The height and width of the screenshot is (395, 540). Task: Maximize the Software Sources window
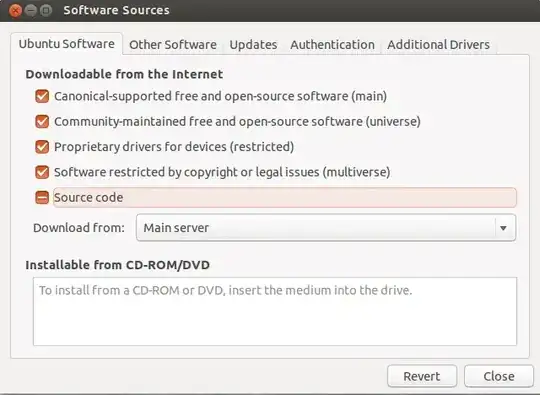(46, 11)
